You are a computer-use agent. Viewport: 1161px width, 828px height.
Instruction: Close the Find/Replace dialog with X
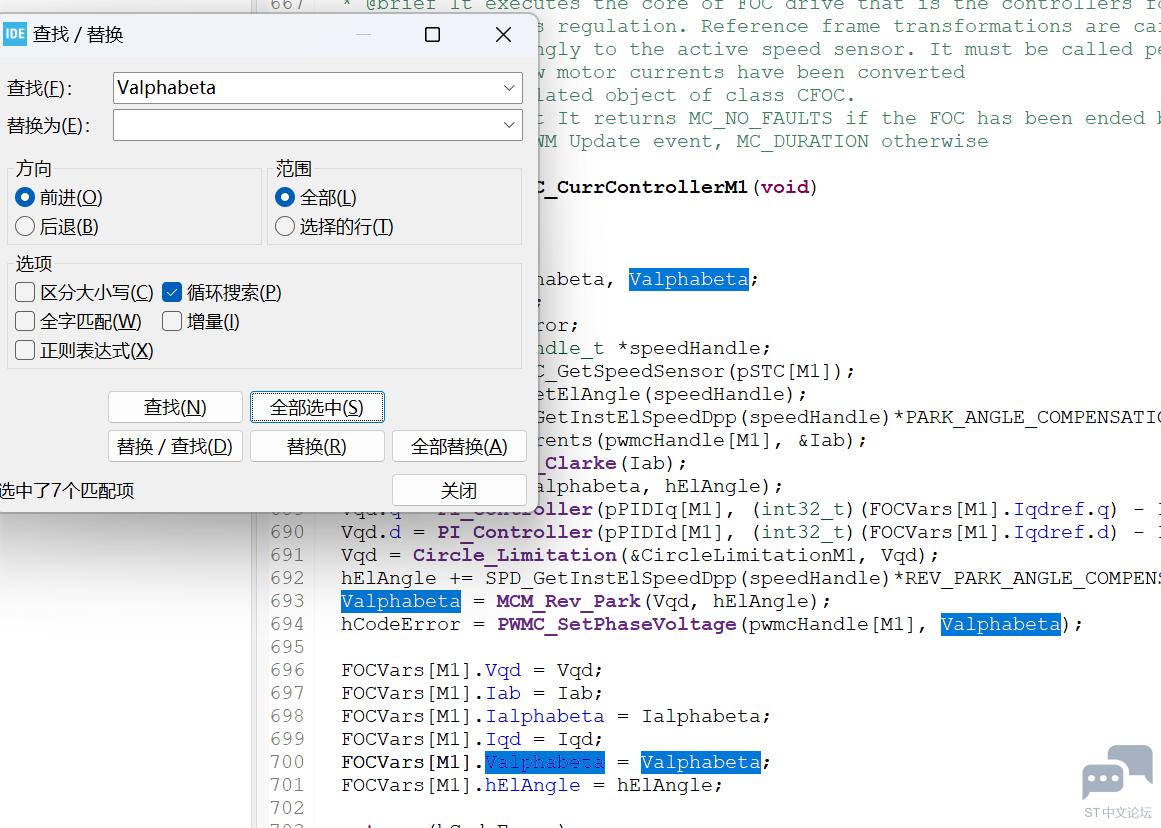(503, 35)
